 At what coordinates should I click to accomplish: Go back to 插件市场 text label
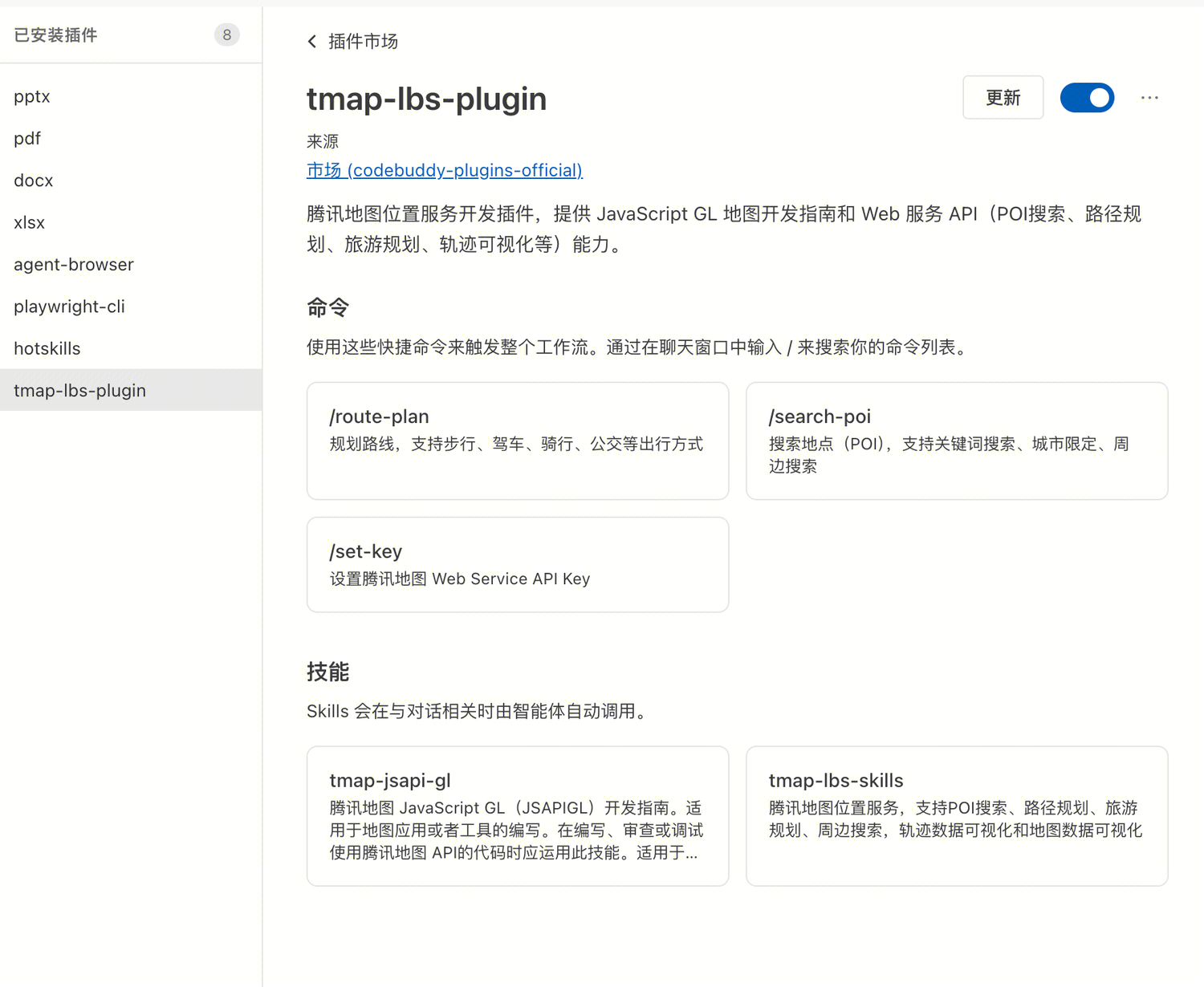(363, 42)
